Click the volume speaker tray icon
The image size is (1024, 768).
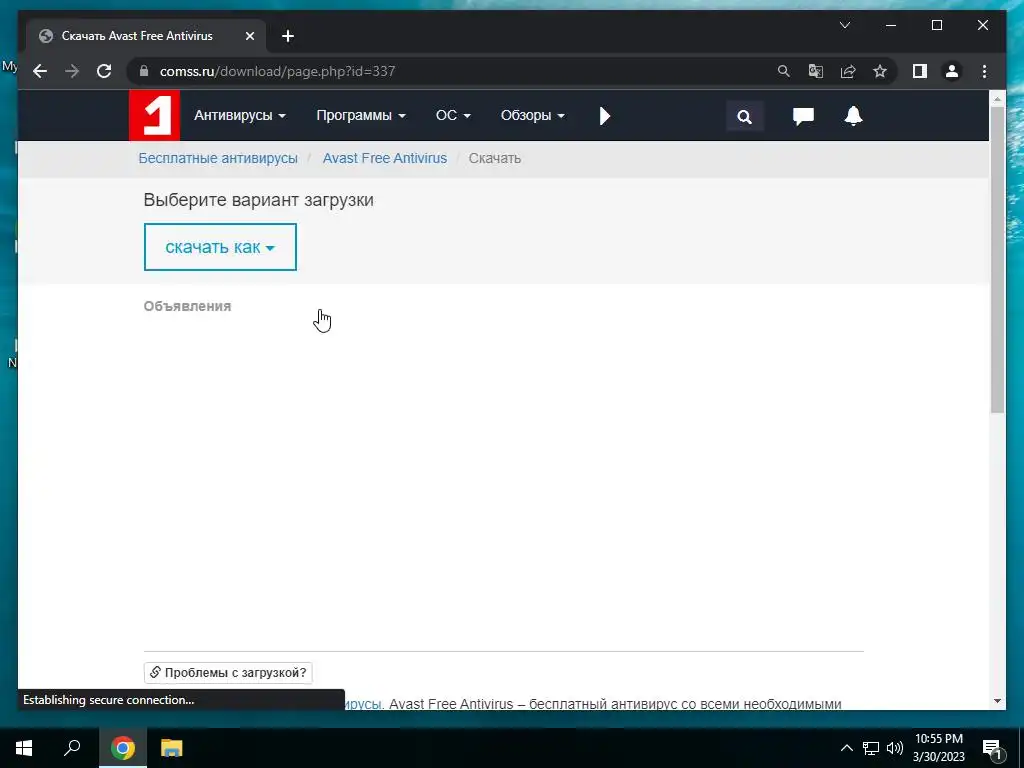[895, 748]
